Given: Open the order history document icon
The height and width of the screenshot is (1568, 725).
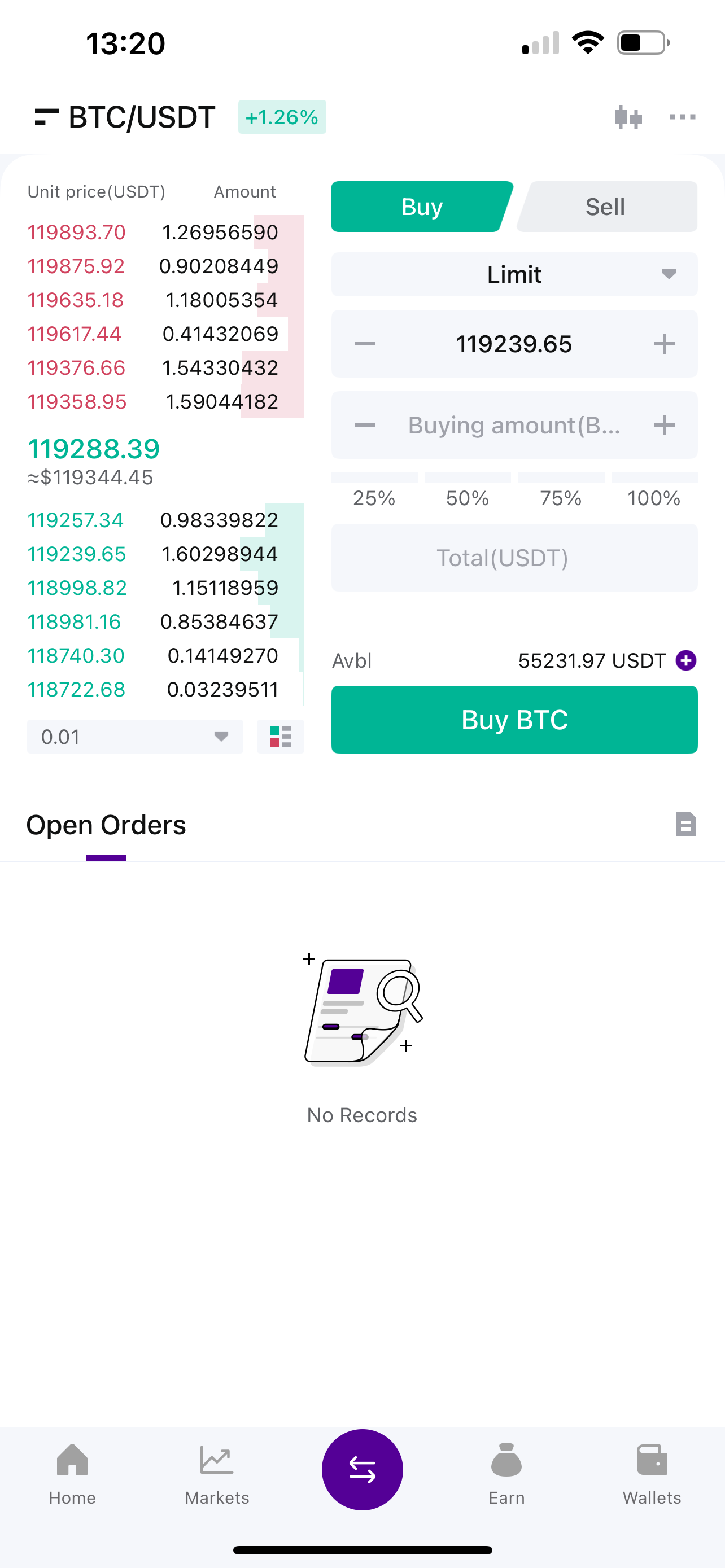Looking at the screenshot, I should click(x=685, y=825).
